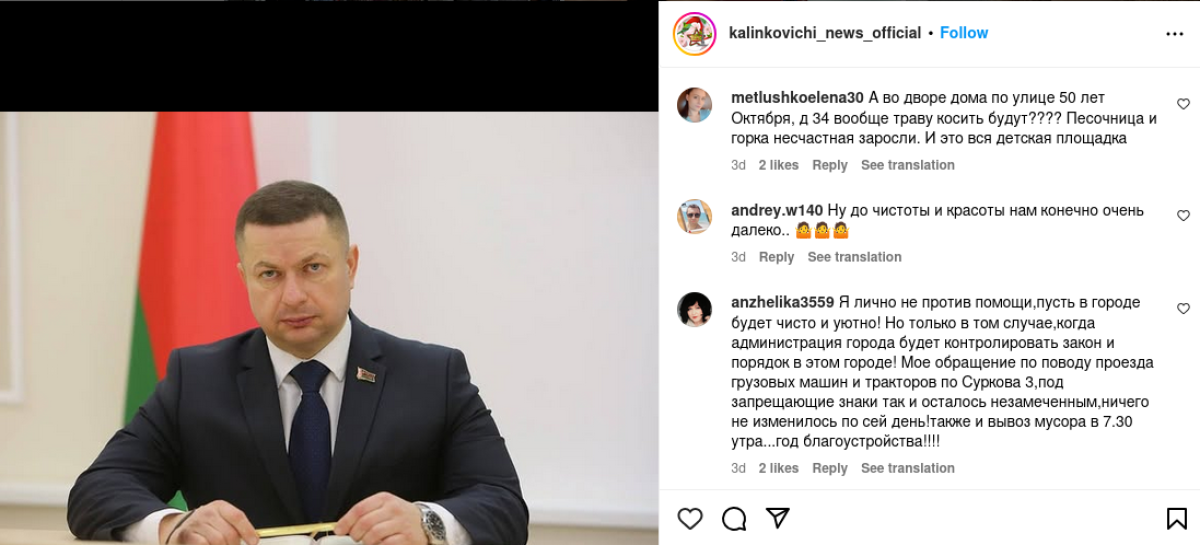Open comment bubble icon below post
Image resolution: width=1200 pixels, height=545 pixels.
[x=734, y=518]
